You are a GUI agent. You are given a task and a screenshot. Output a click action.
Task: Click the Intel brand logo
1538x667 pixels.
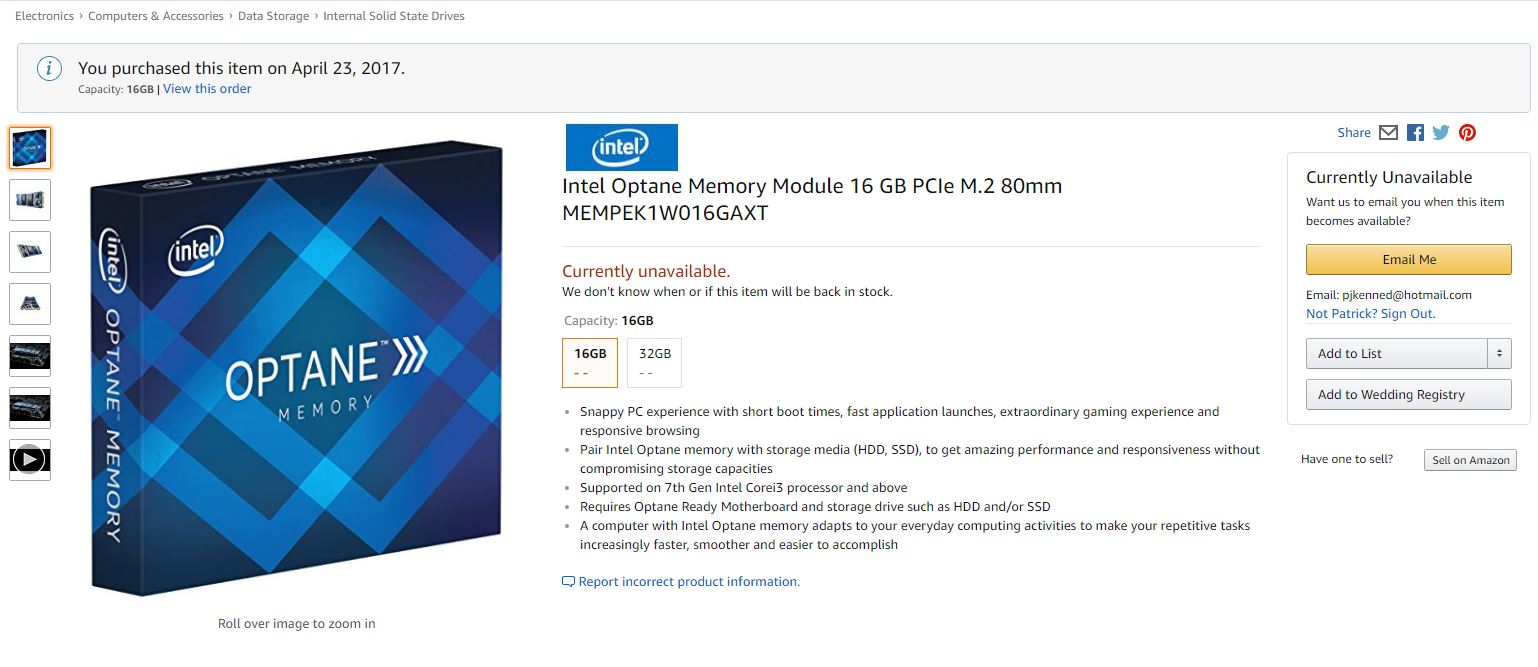tap(621, 147)
